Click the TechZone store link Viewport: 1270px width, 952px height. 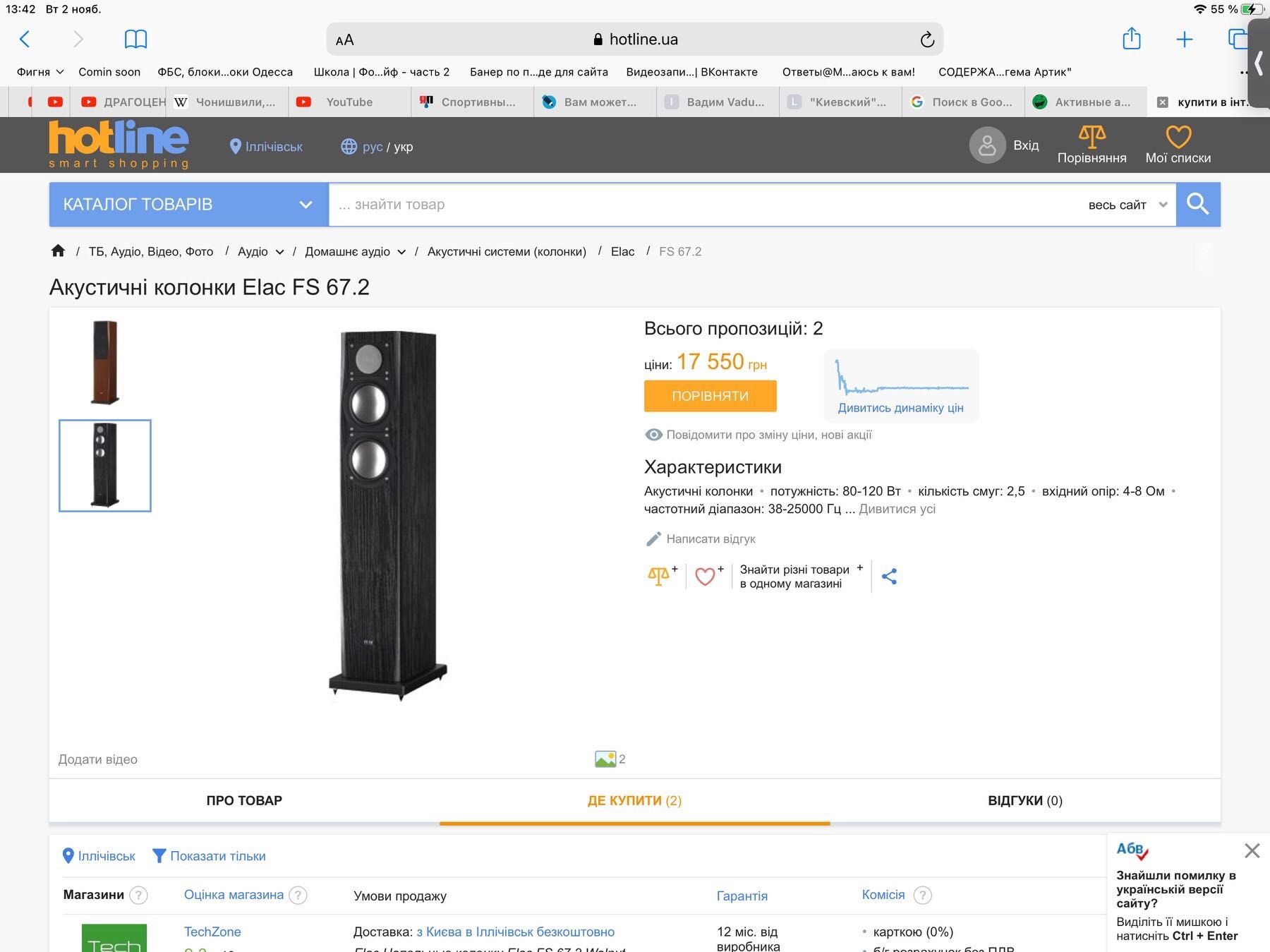pos(212,932)
